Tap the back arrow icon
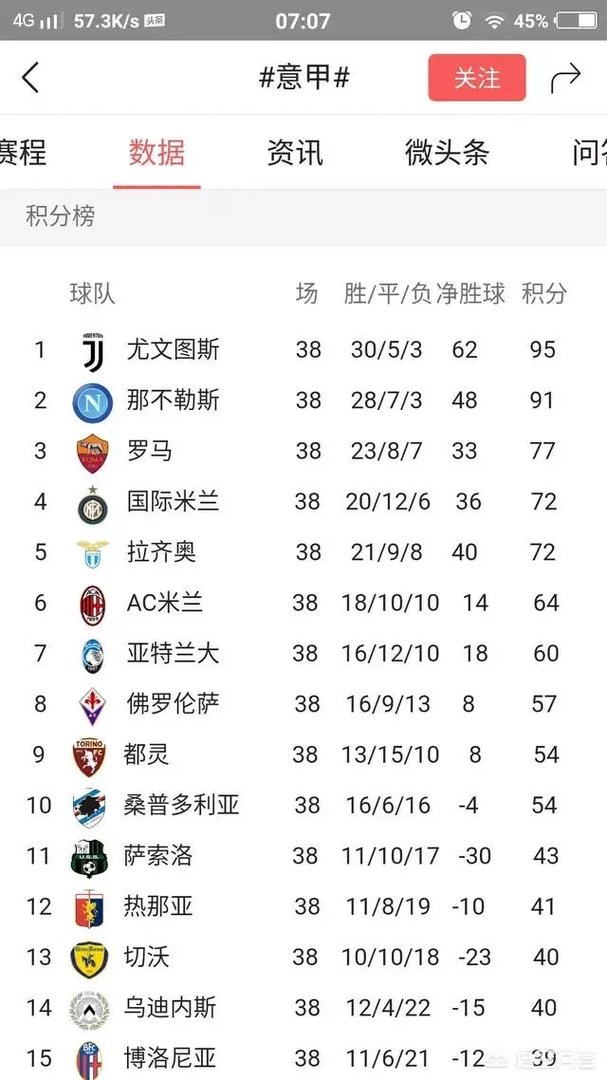The image size is (607, 1080). pyautogui.click(x=31, y=77)
